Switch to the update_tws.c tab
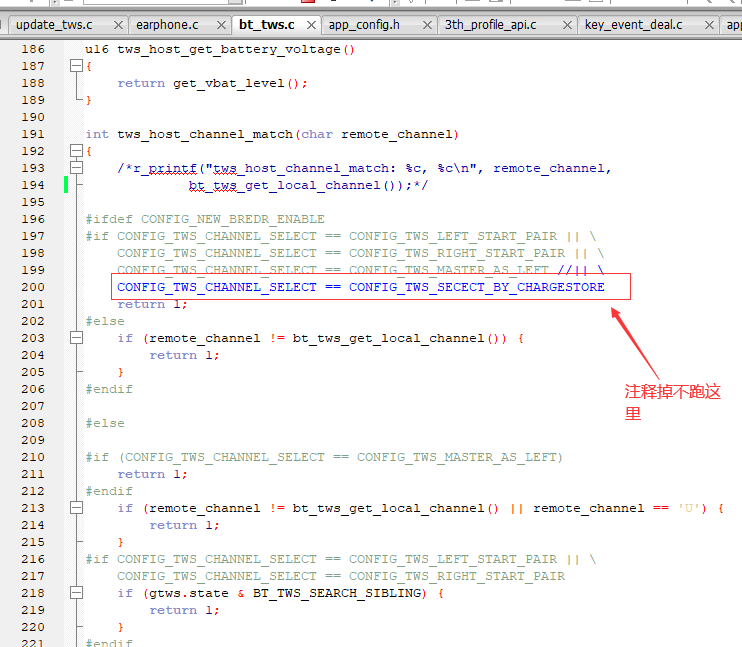 pos(54,25)
